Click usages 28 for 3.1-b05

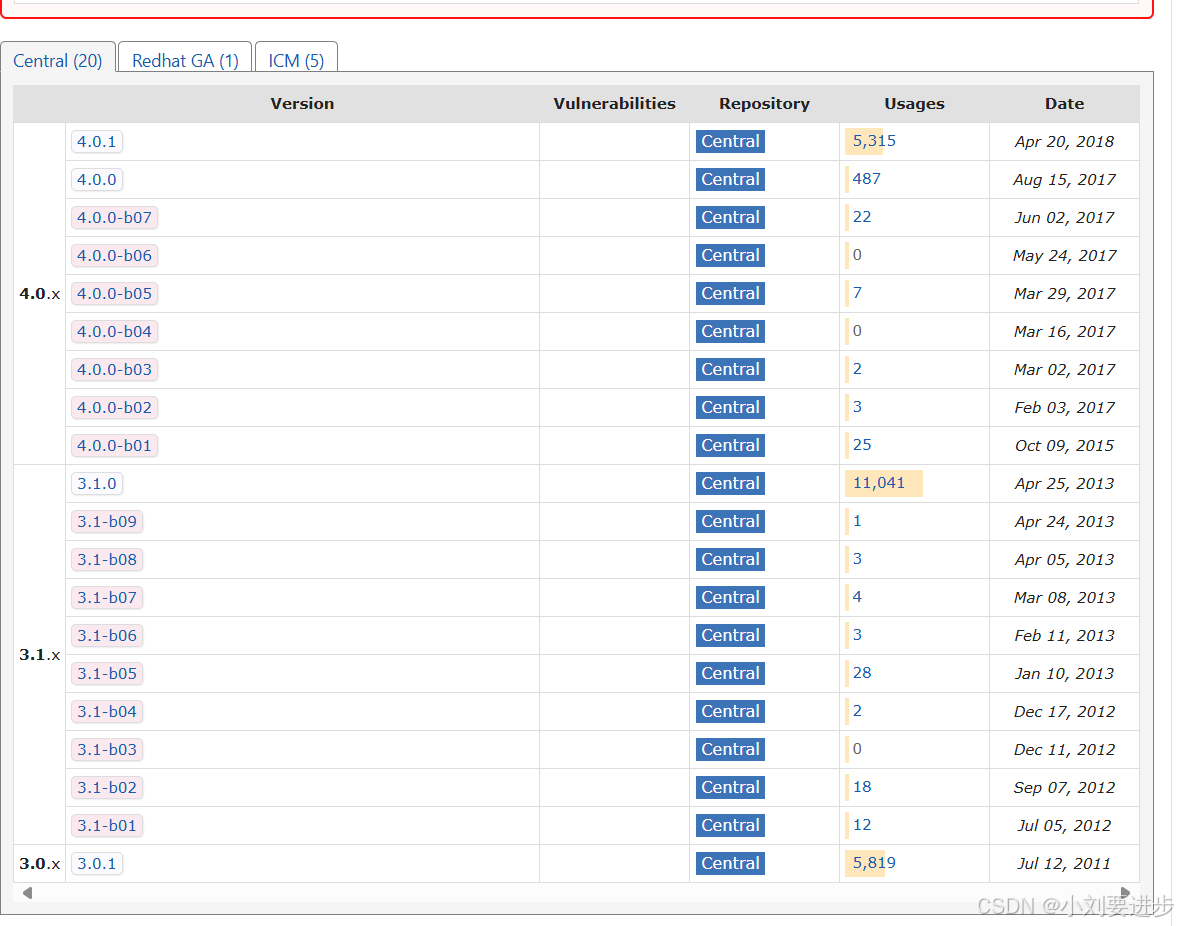click(862, 673)
